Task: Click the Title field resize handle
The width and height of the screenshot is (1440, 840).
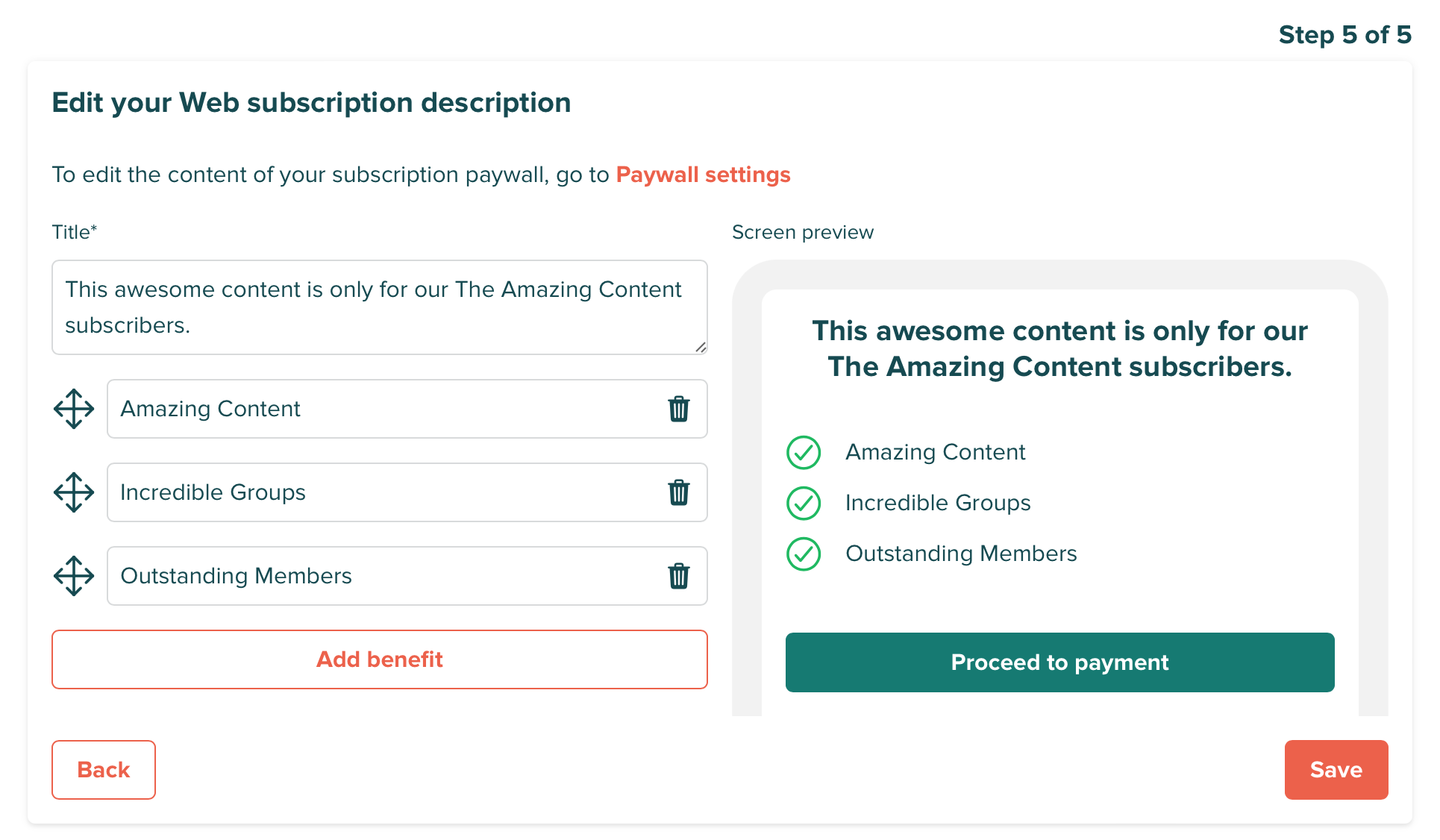Action: pyautogui.click(x=701, y=348)
